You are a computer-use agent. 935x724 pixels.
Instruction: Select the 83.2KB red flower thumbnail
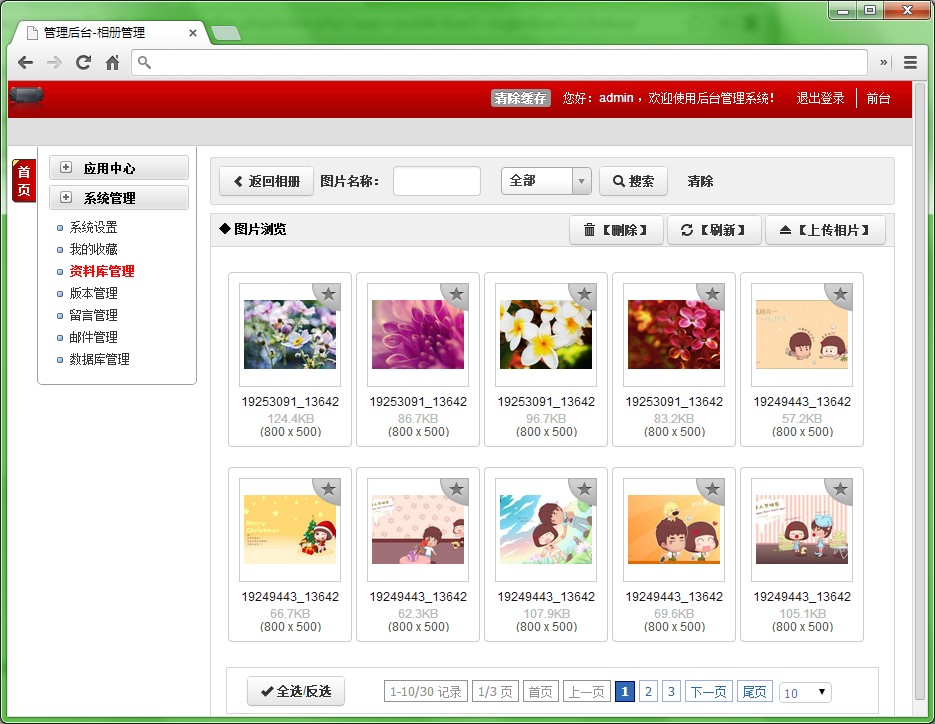tap(674, 335)
